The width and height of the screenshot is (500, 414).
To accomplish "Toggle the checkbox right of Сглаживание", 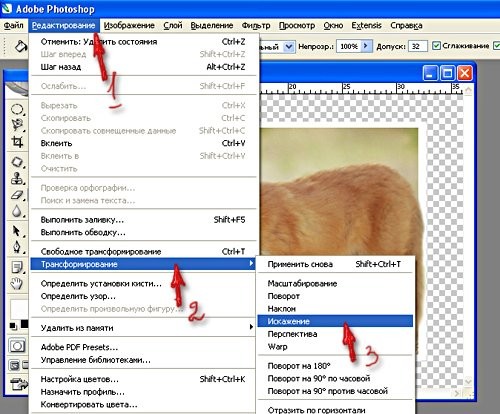I will point(496,46).
